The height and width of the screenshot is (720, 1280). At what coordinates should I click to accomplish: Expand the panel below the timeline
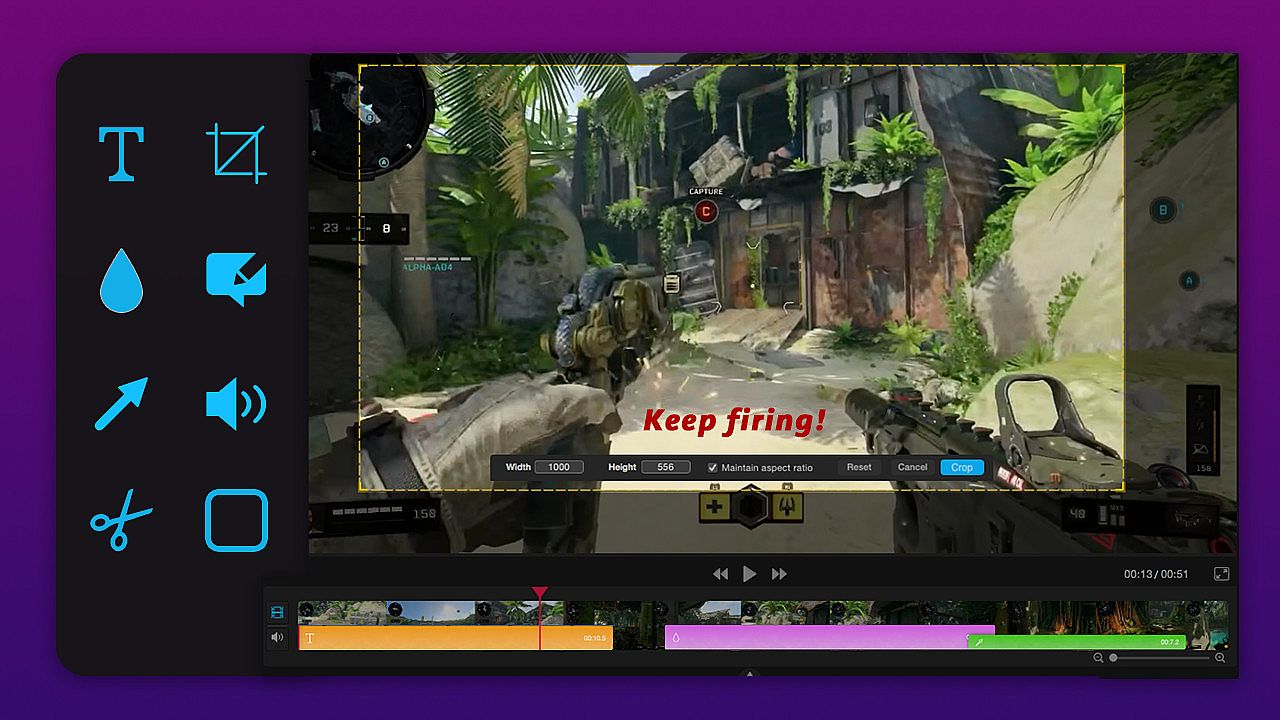(x=750, y=674)
